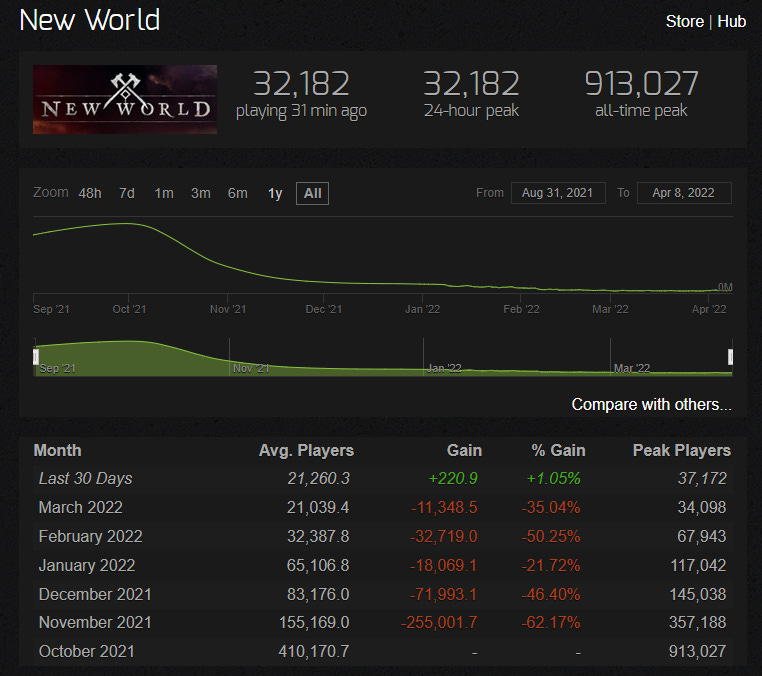Click the 32,182 24-hour peak stat
Viewport: 762px width, 676px height.
[471, 84]
